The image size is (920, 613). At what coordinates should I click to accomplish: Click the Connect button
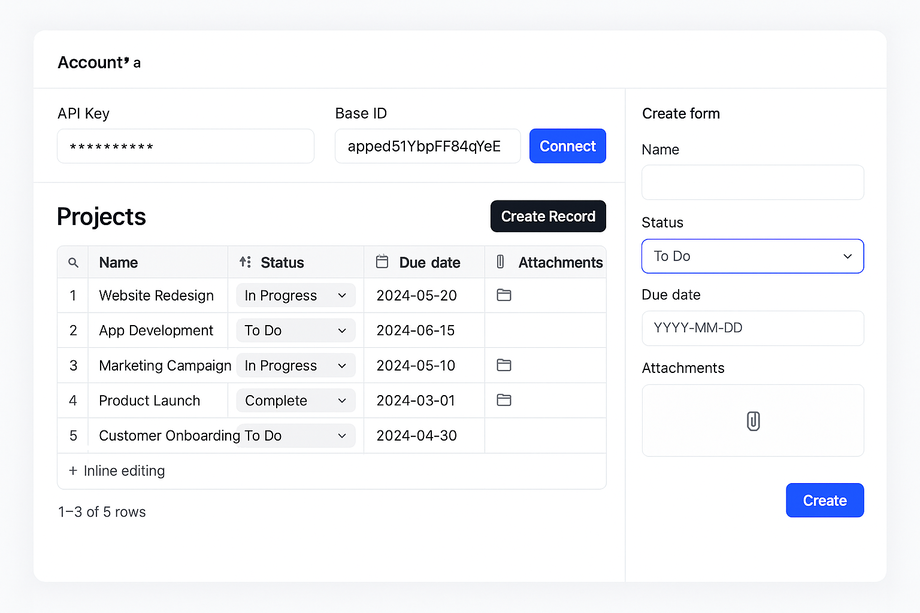tap(567, 146)
